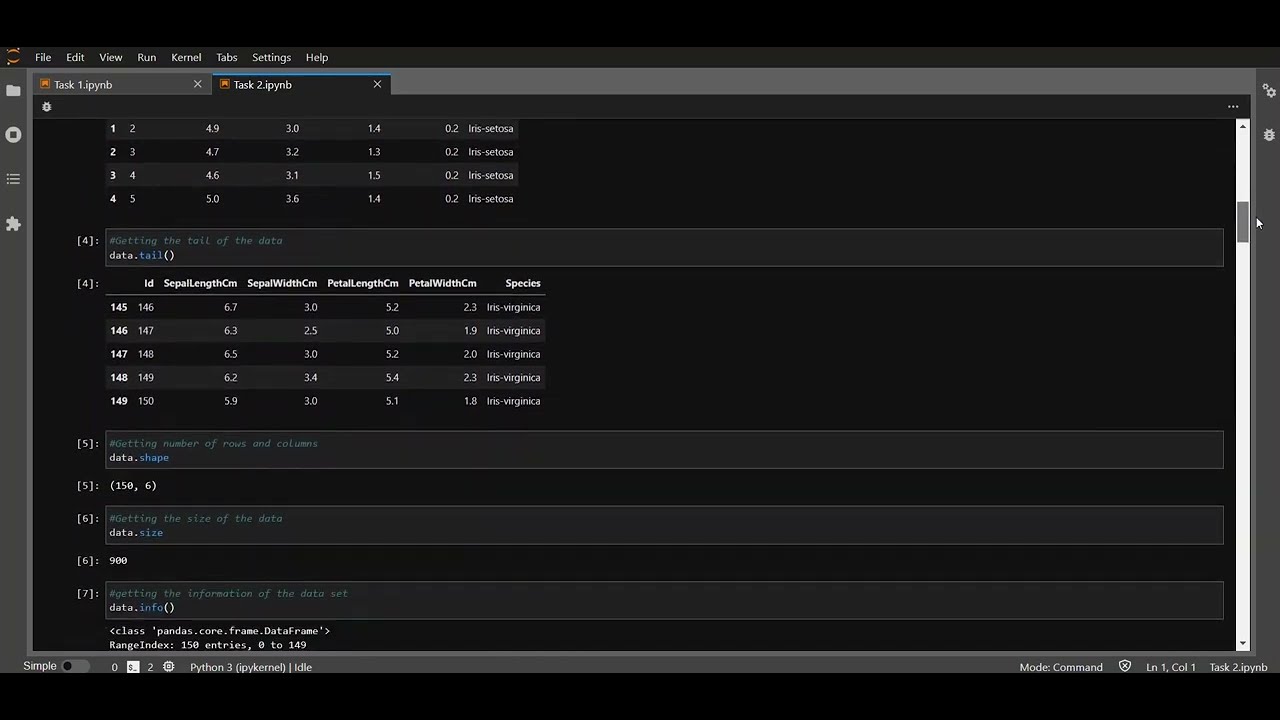Open the Property Inspector gears icon

tap(1269, 91)
